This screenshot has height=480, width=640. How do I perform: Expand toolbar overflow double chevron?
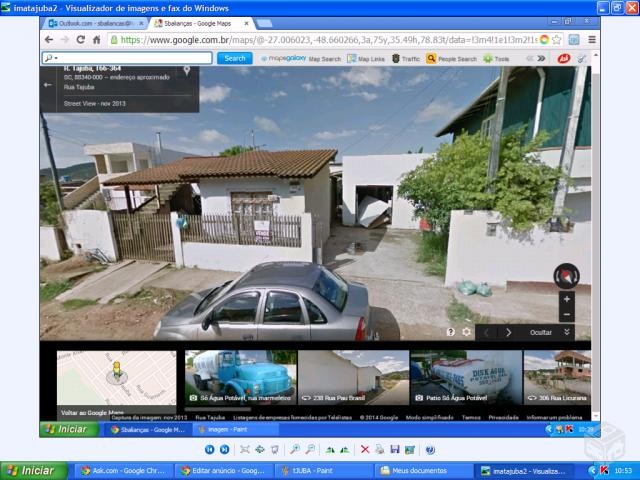(x=541, y=58)
